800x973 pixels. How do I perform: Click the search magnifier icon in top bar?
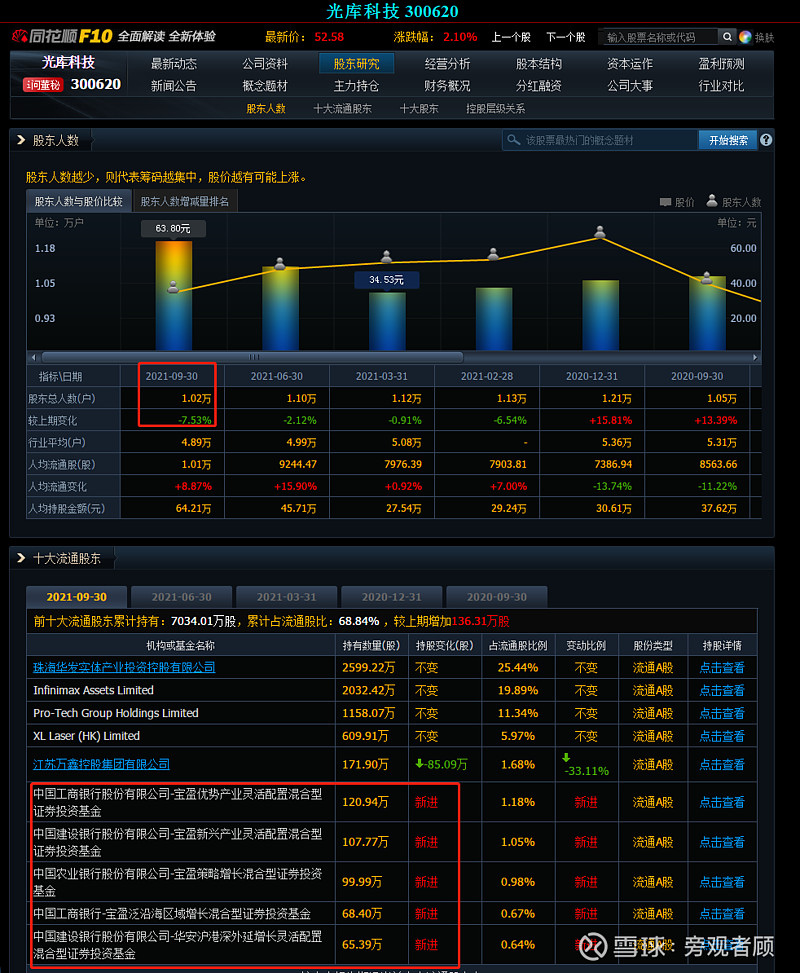pyautogui.click(x=727, y=37)
